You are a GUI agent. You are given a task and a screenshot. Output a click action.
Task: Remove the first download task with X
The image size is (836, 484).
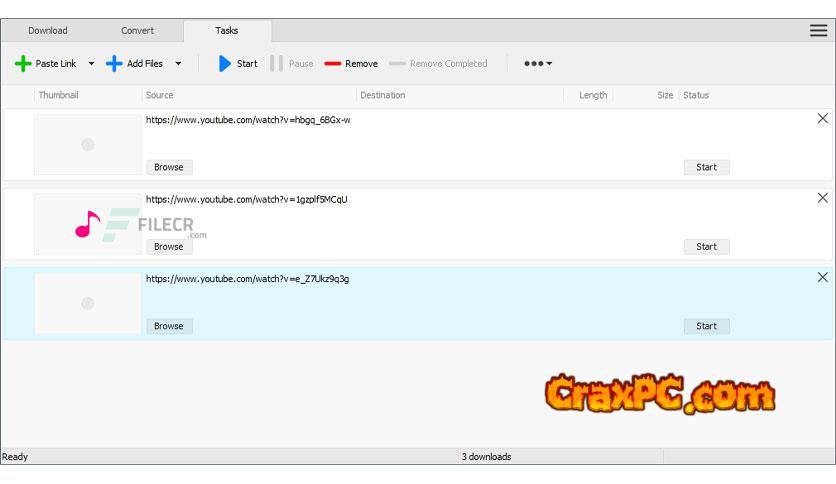pyautogui.click(x=822, y=118)
